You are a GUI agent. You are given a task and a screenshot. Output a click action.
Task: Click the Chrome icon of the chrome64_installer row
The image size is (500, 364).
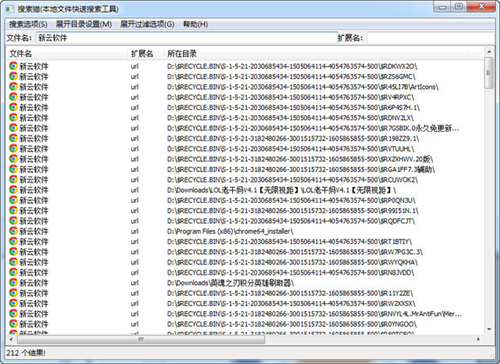click(13, 231)
